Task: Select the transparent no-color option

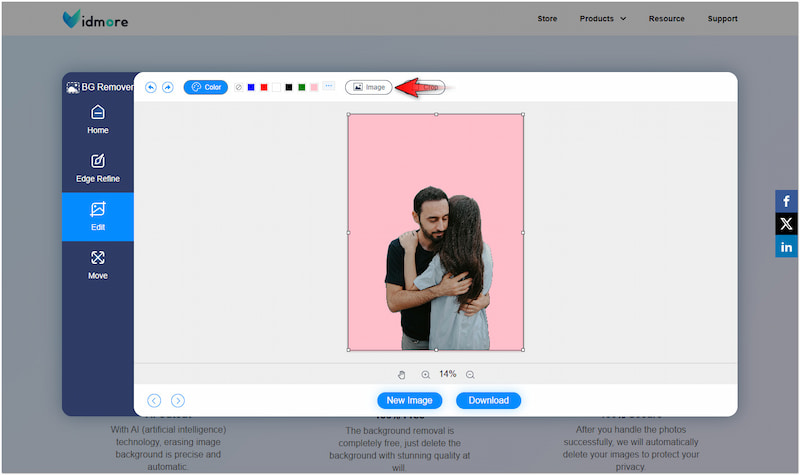Action: 238,87
